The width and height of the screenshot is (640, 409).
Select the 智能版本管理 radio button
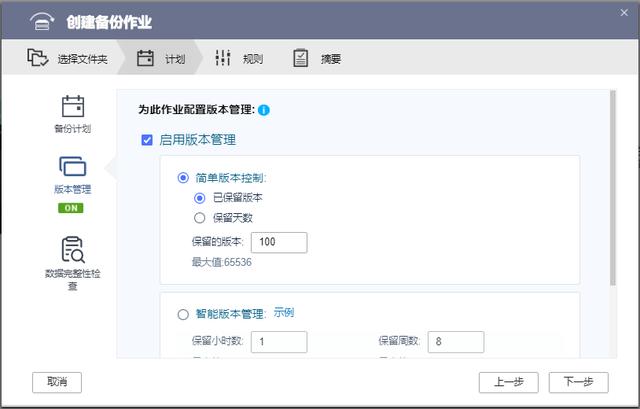coord(183,314)
